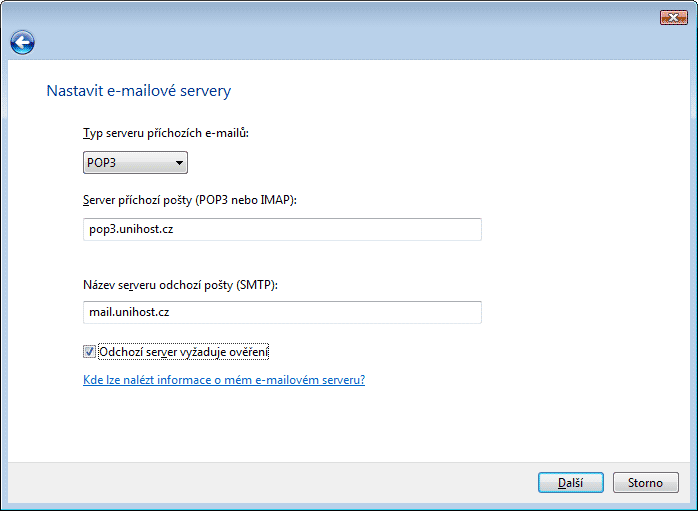Click the 'Typ serveru příchozích e-mailů' label
This screenshot has height=511, width=698.
coord(166,133)
